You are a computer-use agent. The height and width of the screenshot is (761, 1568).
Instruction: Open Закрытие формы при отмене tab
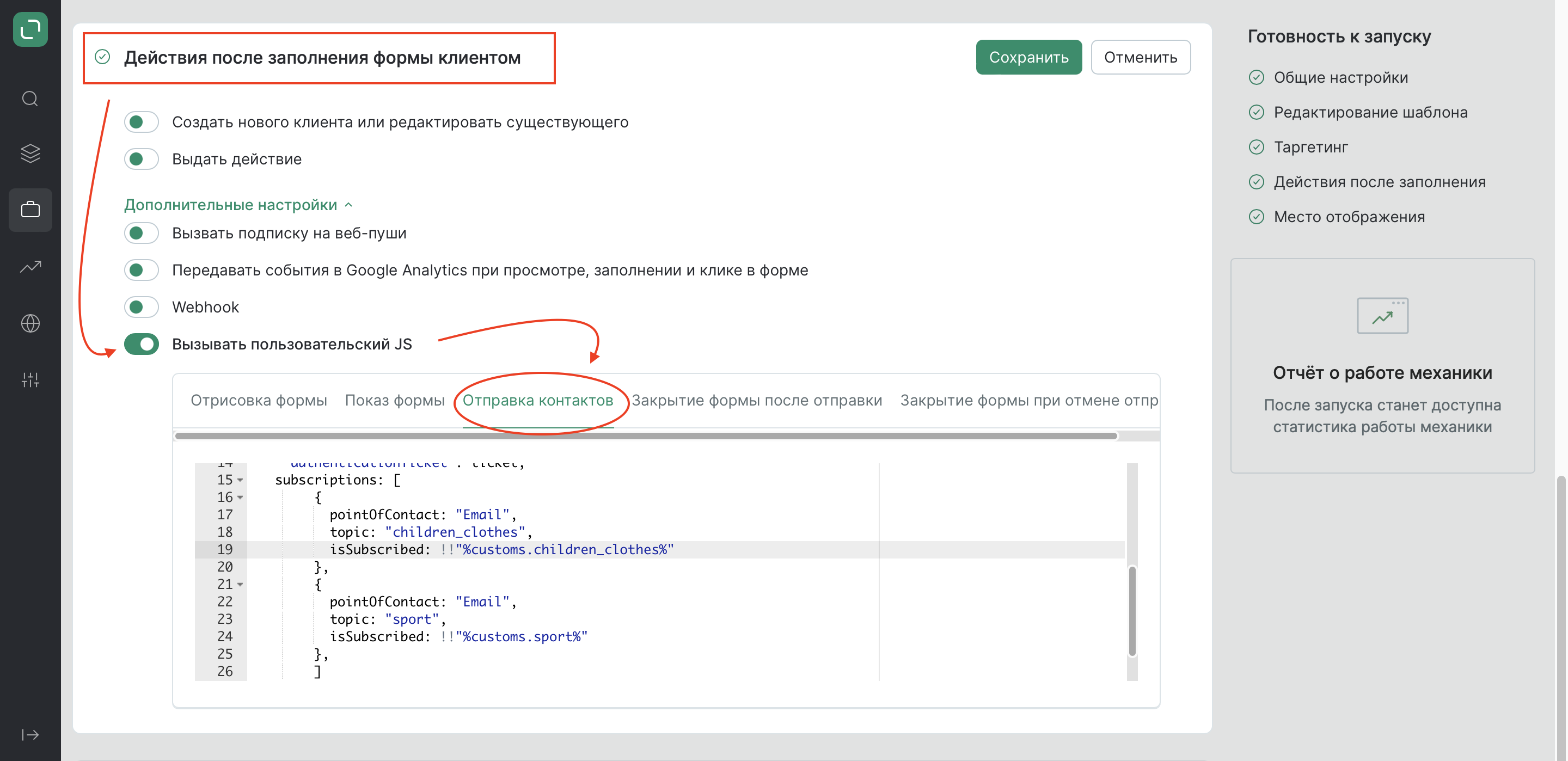(1030, 401)
